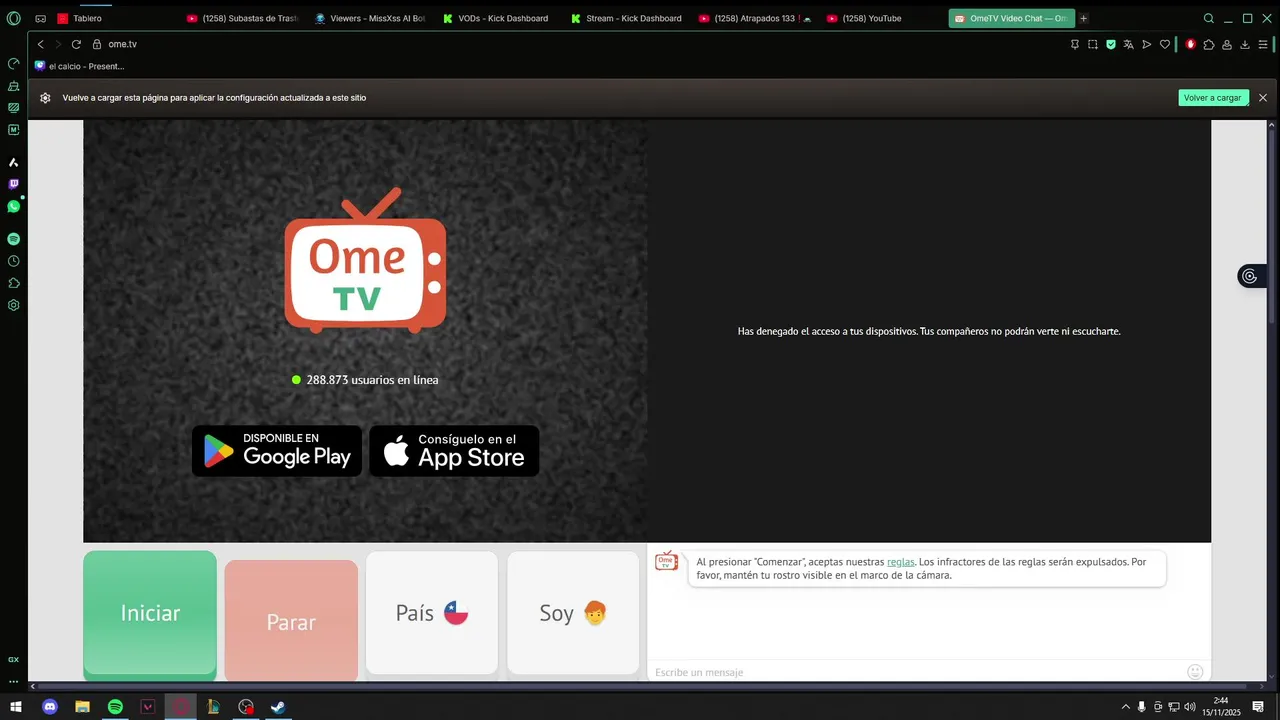1280x720 pixels.
Task: Open WhatsApp messenger in the sidebar
Action: [x=14, y=206]
